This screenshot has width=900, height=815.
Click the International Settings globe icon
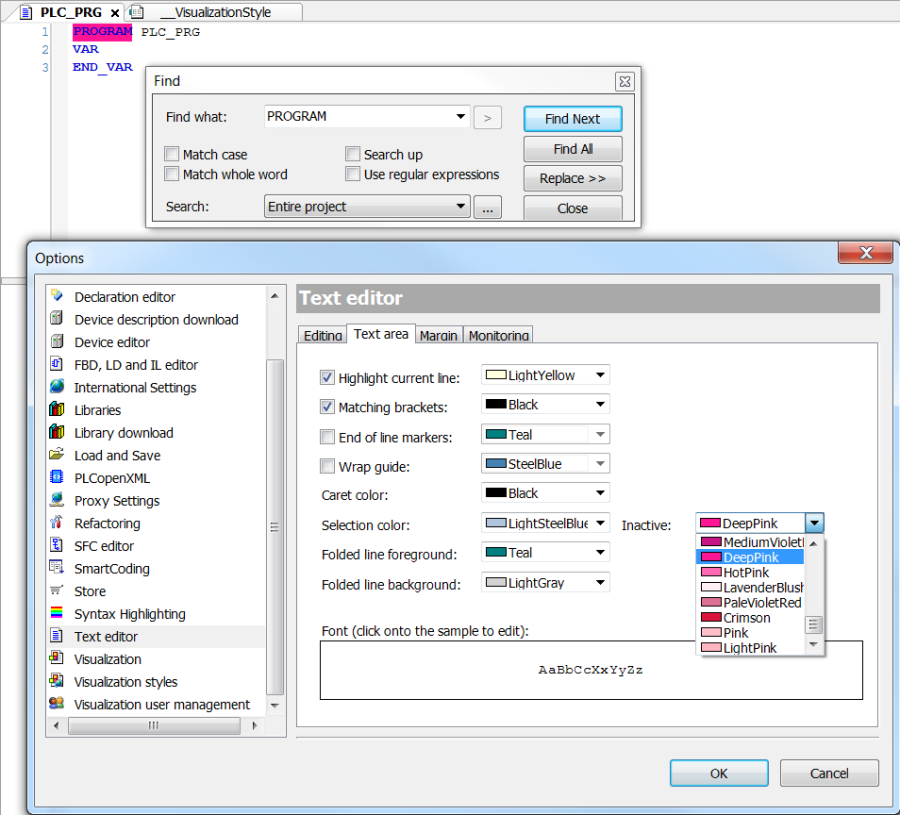click(57, 387)
